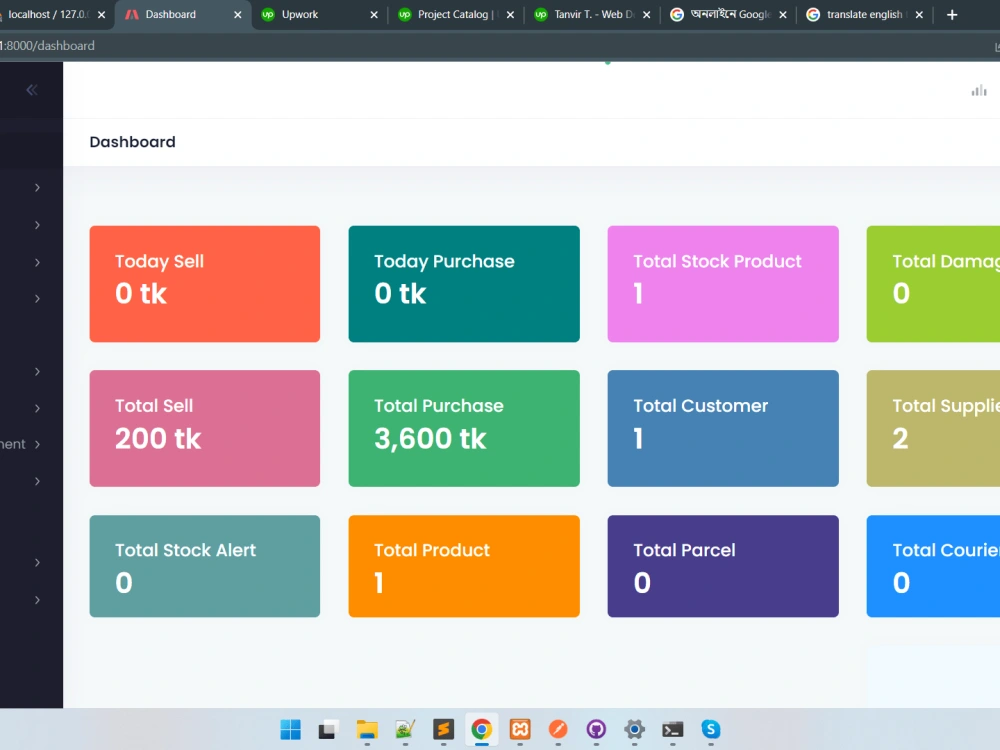Open the Total Sell card
The image size is (1000, 750).
click(205, 429)
